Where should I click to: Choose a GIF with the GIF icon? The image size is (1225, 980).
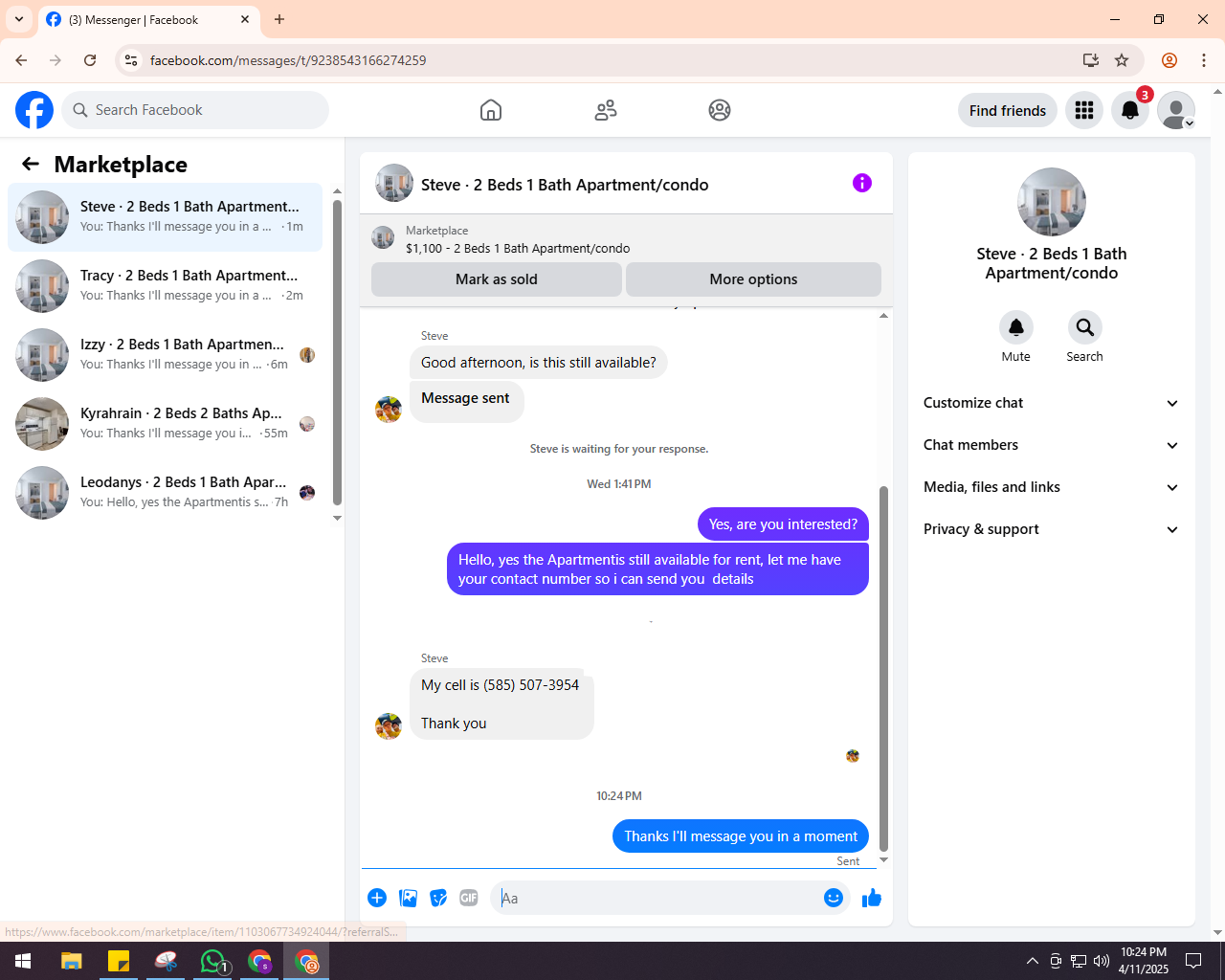tap(469, 898)
